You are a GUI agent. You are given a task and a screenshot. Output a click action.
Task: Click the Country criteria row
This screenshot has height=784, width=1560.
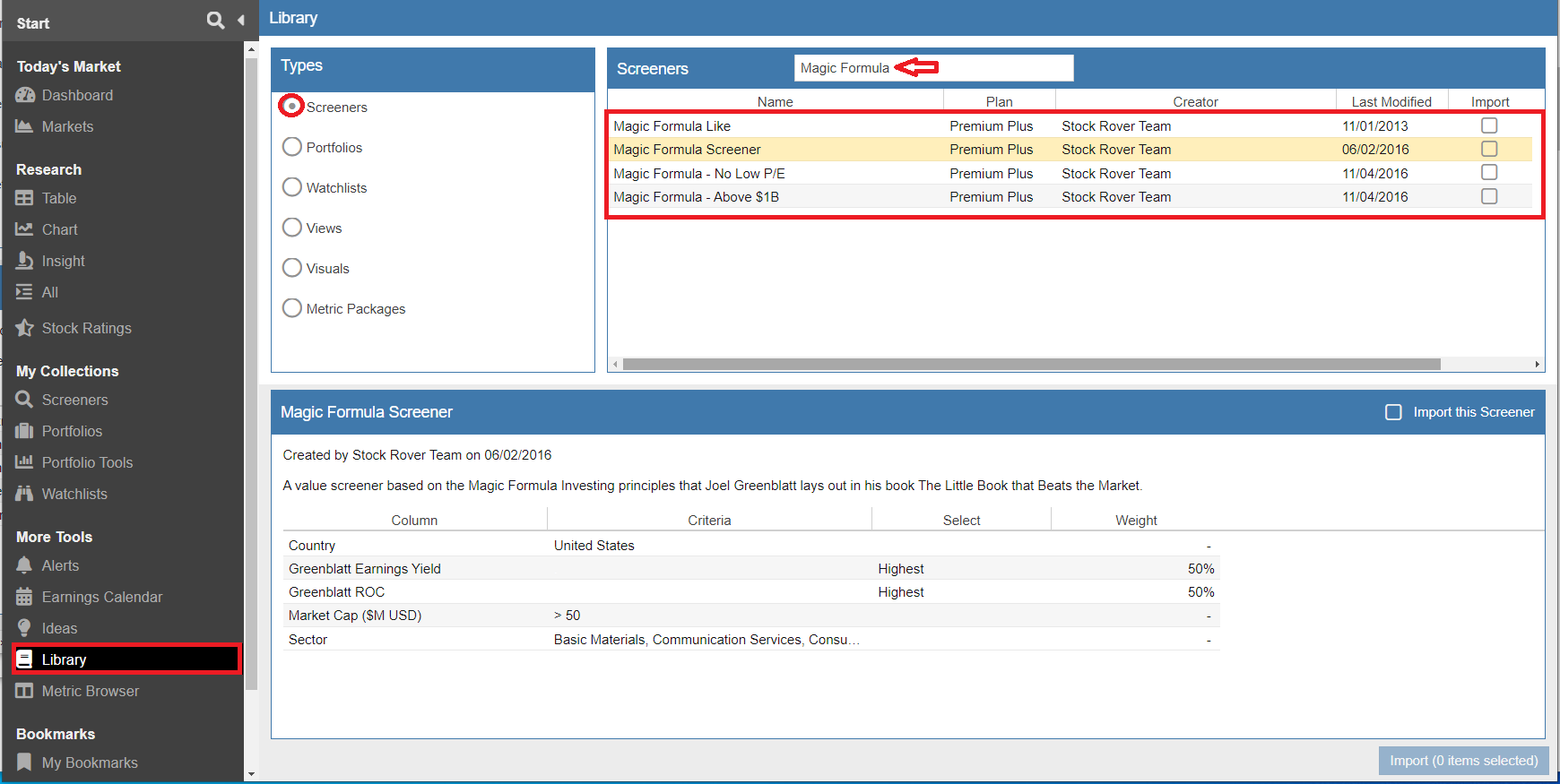[x=751, y=545]
